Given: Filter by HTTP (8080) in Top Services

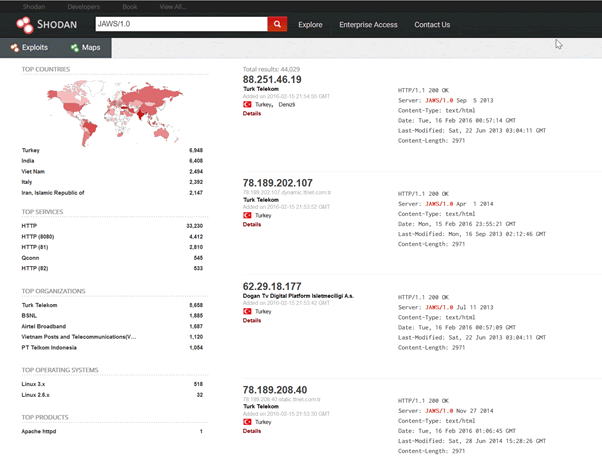Looking at the screenshot, I should [41, 236].
